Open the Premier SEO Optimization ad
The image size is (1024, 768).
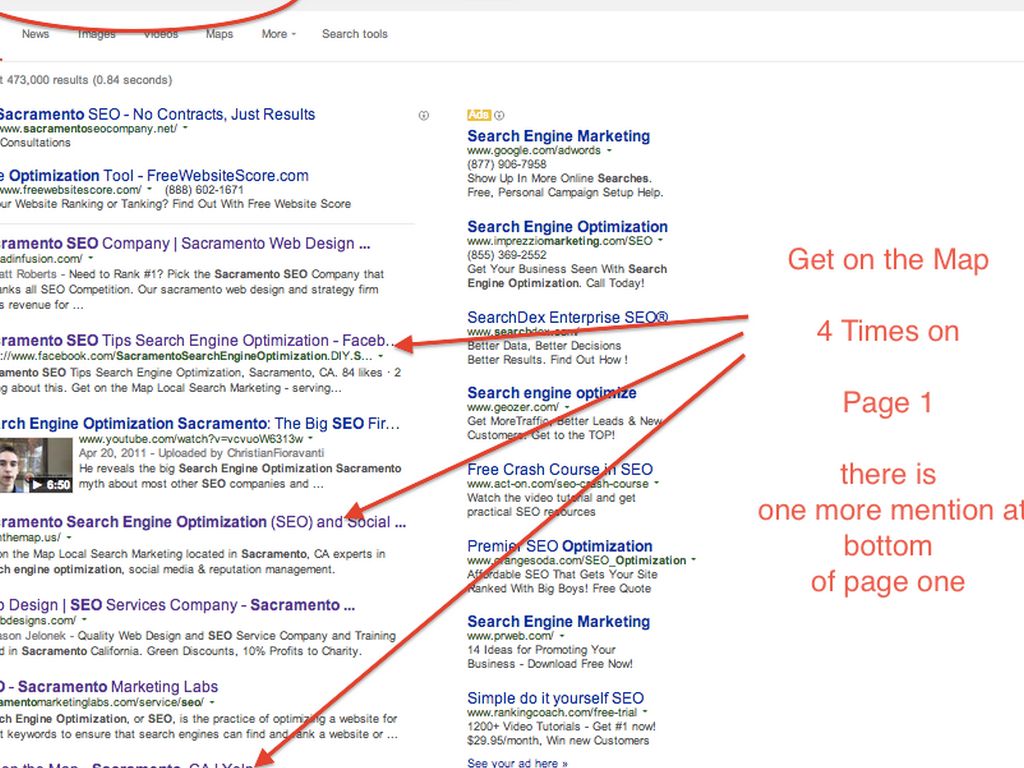(x=559, y=546)
